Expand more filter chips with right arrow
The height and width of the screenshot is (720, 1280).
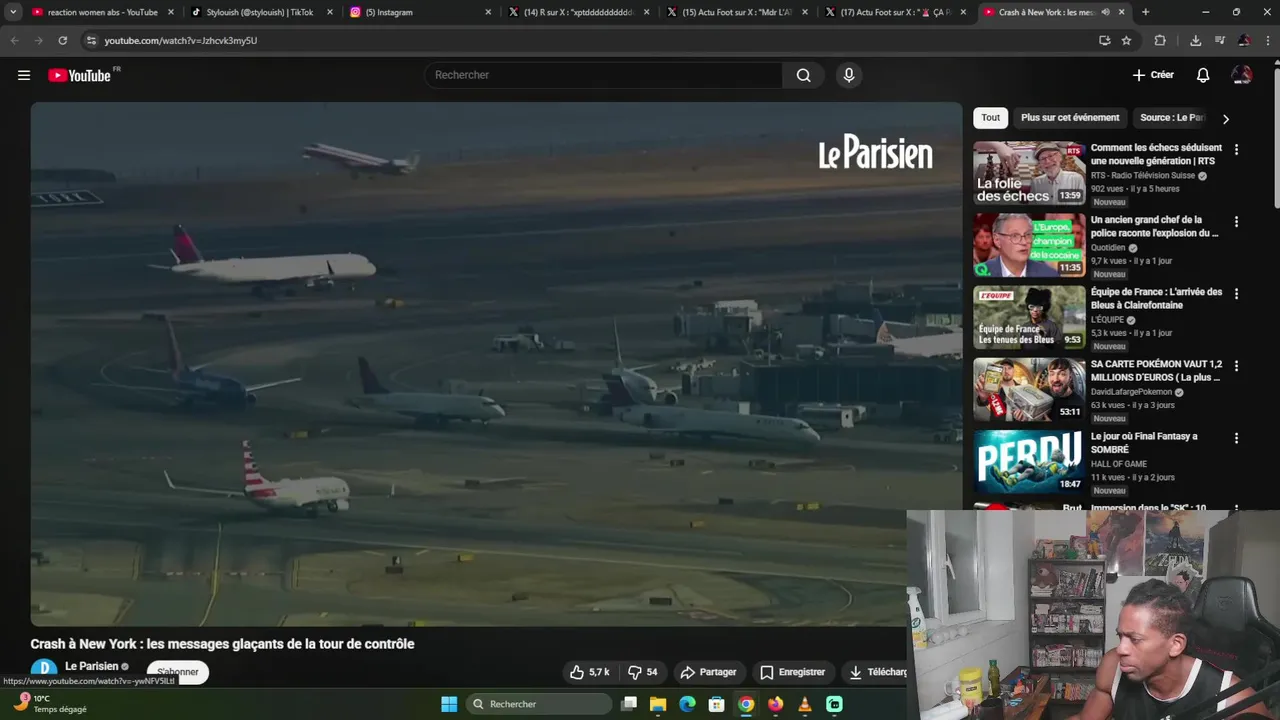1226,119
